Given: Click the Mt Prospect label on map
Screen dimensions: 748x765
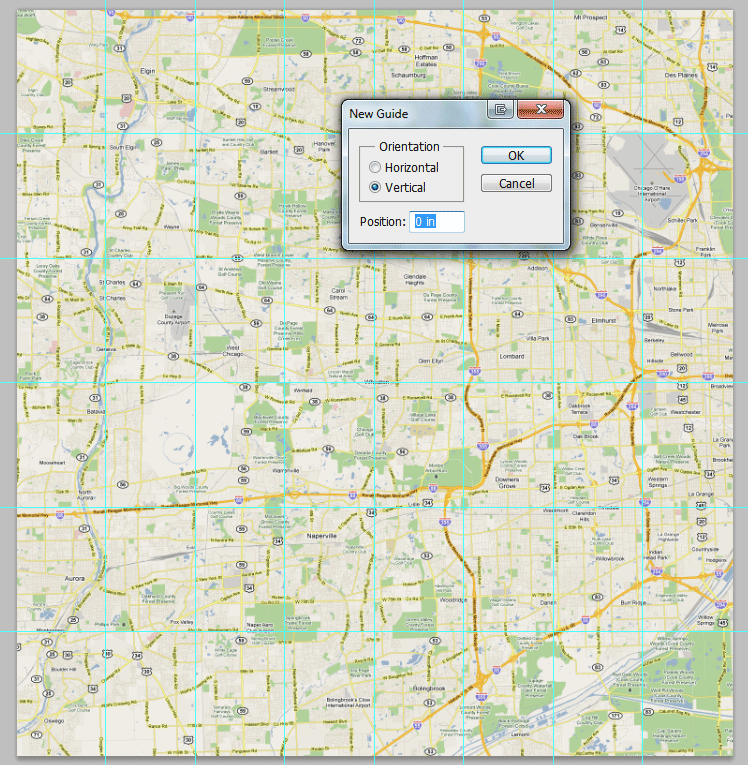Looking at the screenshot, I should 591,17.
